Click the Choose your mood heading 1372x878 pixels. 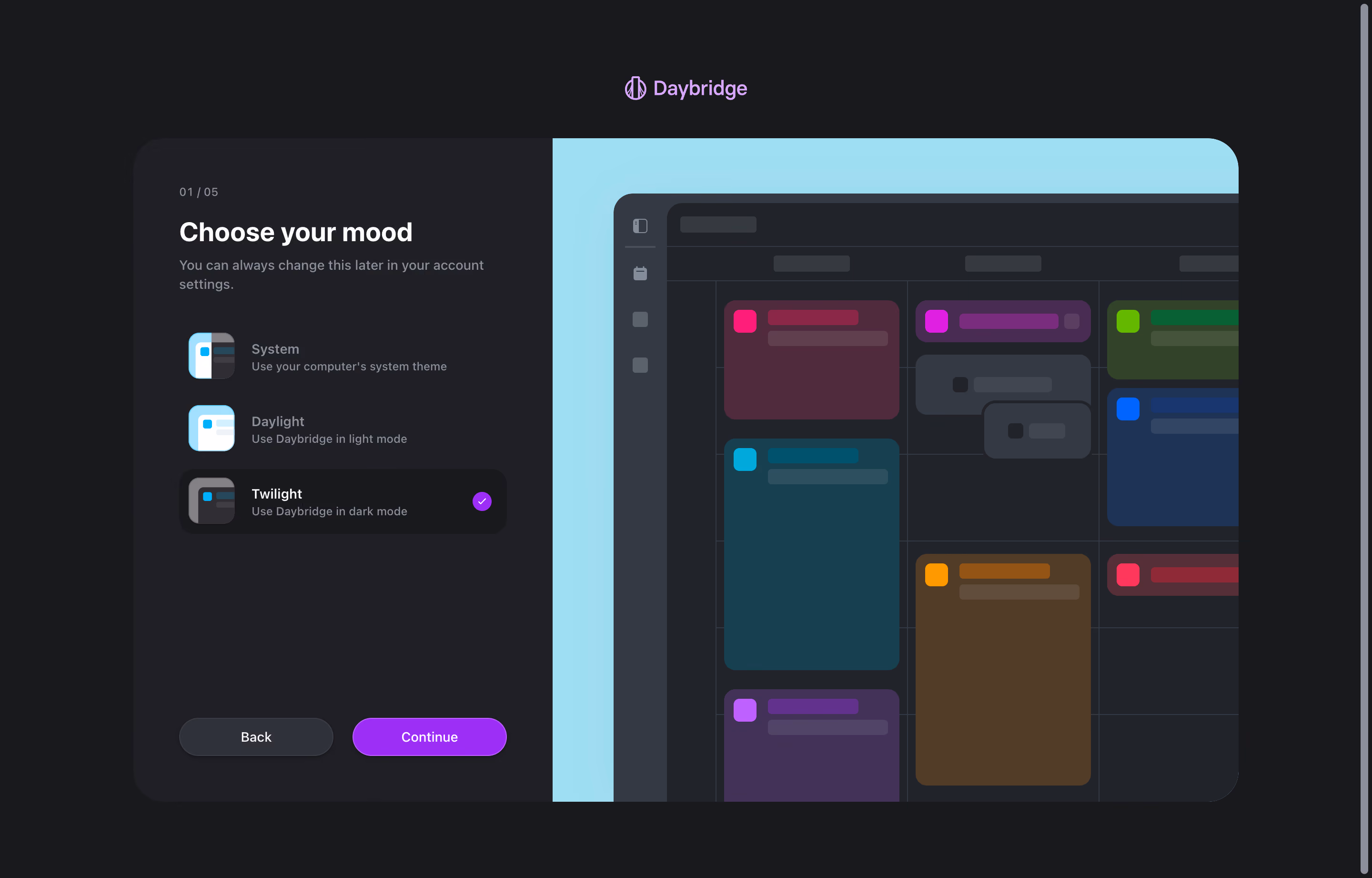tap(296, 232)
